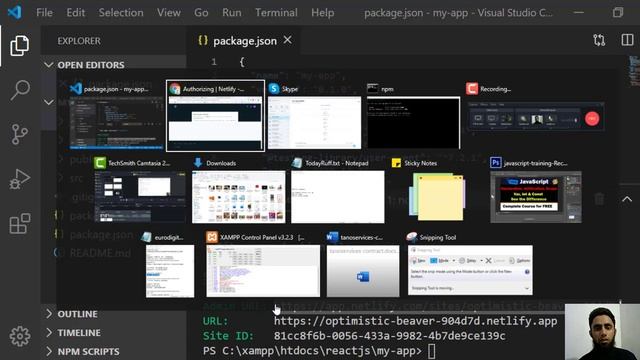Switch to tanoservices Word document thumbnail
Screen dimensions: 640x360
[x=363, y=271]
